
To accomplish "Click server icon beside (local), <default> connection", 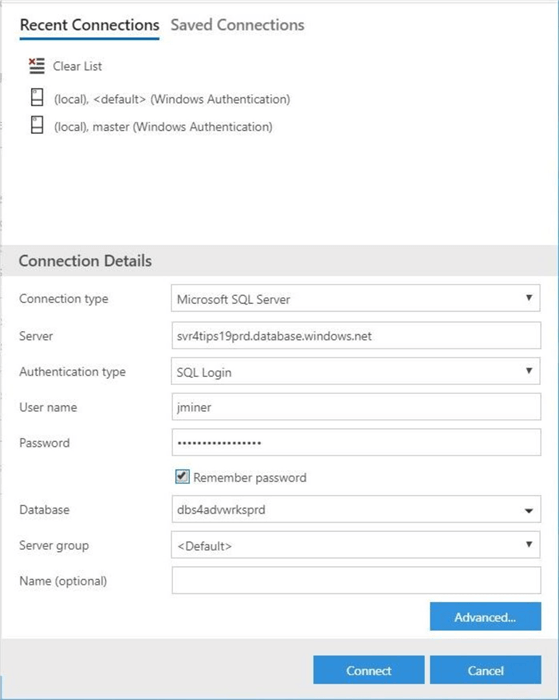I will point(37,97).
